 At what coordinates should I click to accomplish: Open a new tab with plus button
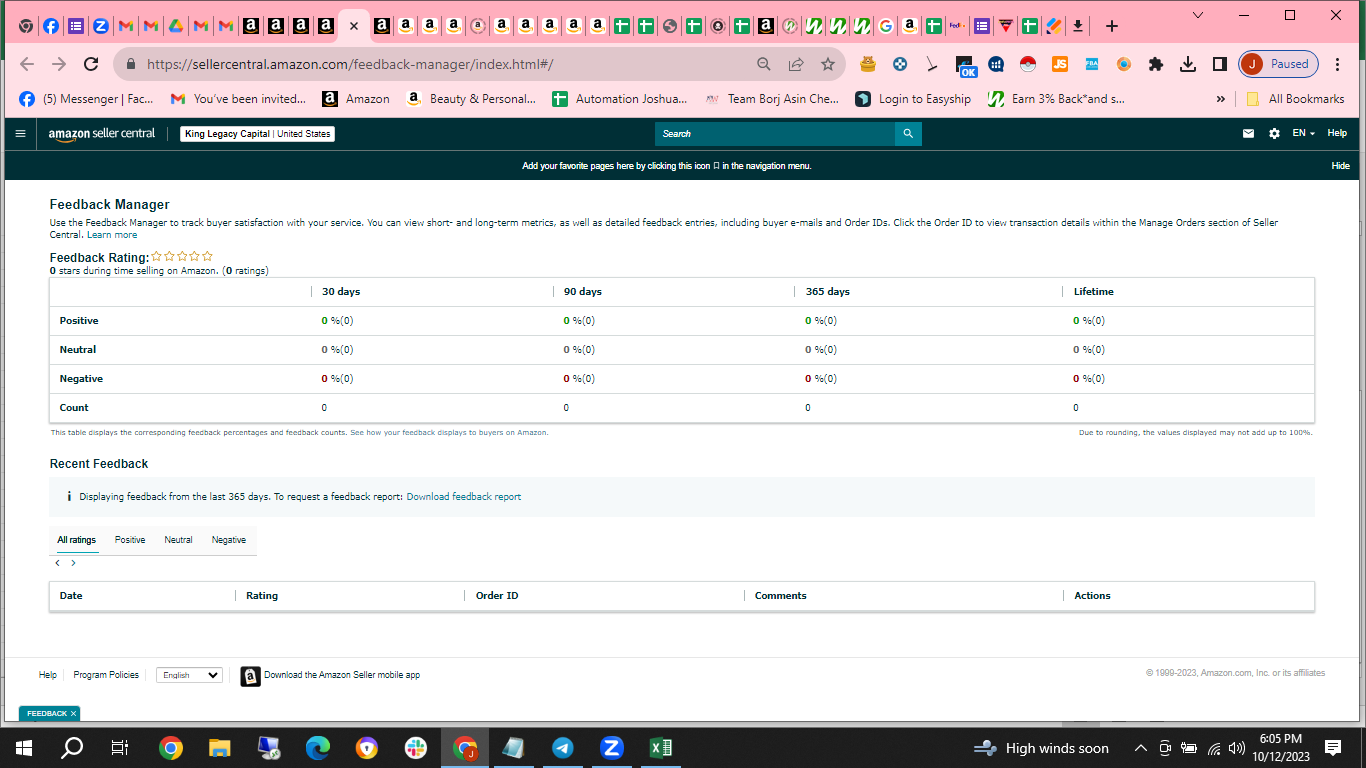pyautogui.click(x=1112, y=26)
